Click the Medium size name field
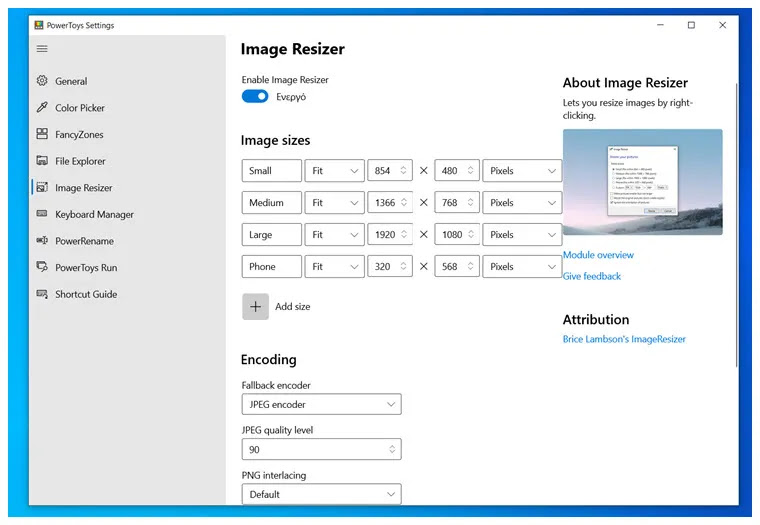The image size is (760, 525). (x=271, y=203)
